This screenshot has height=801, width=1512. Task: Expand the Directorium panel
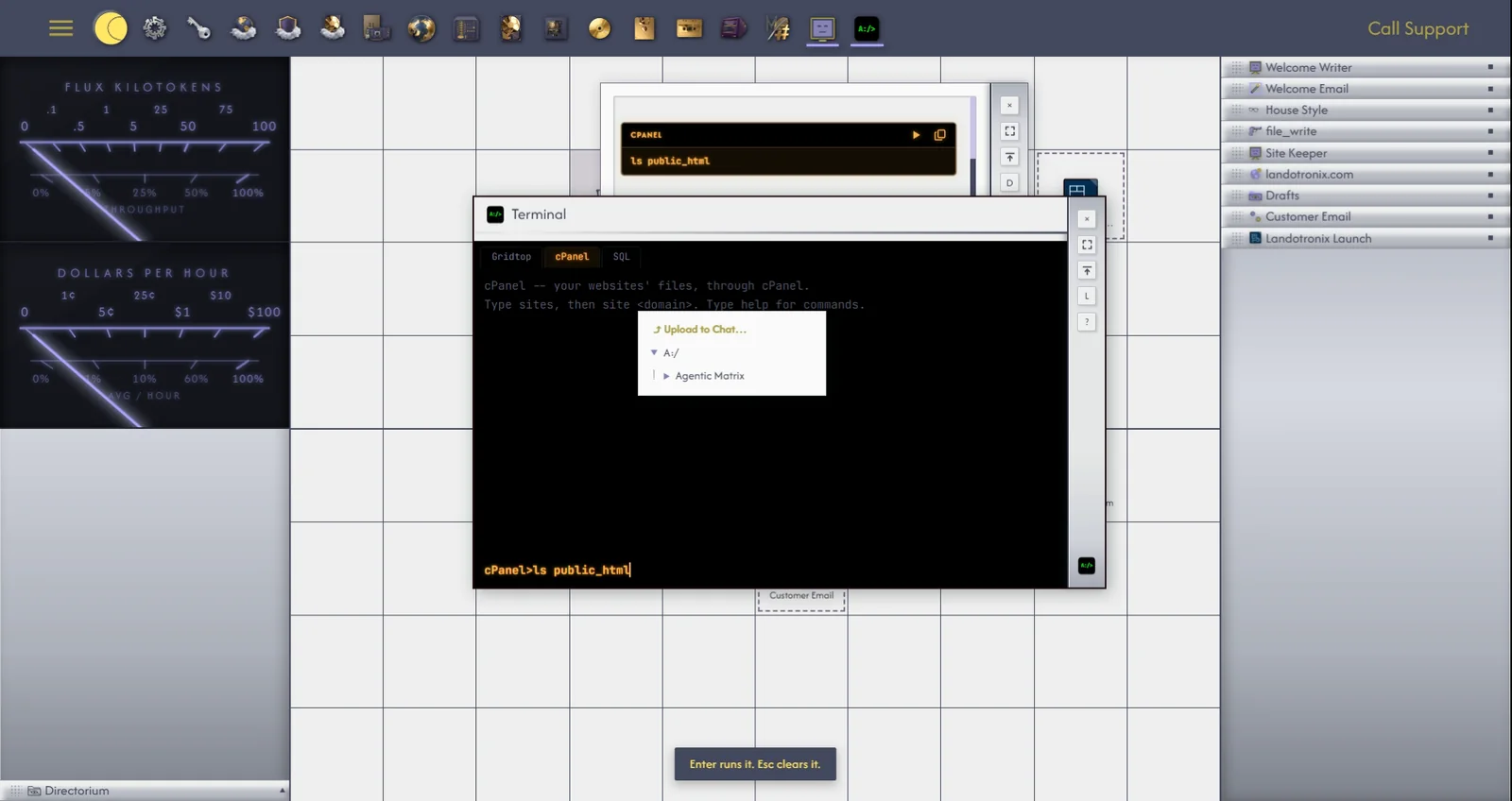tap(145, 791)
